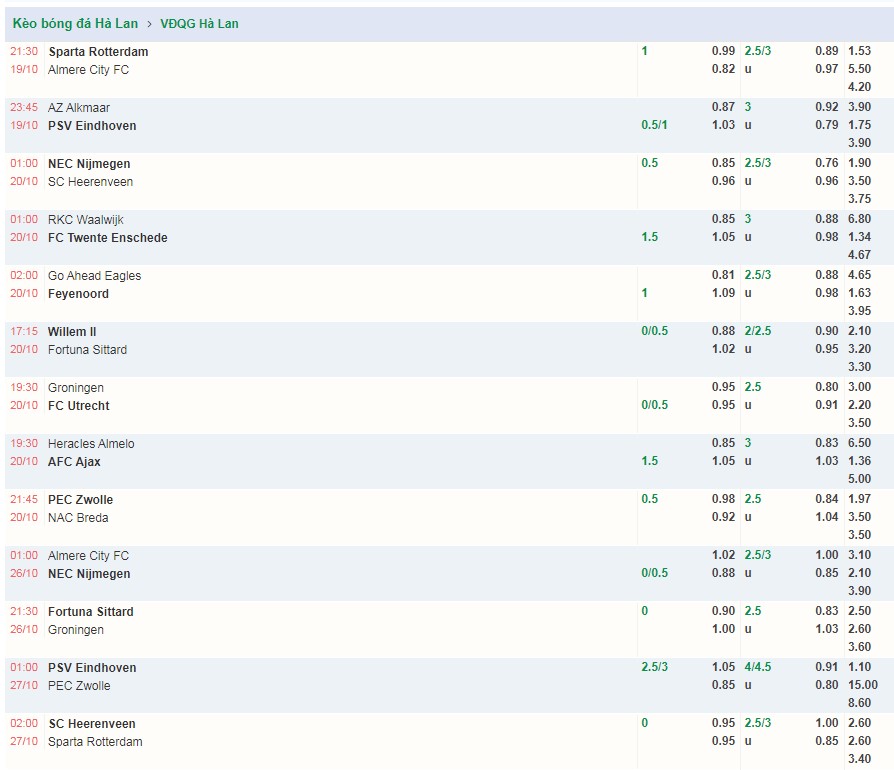This screenshot has width=894, height=770.
Task: Click Heracles Almelo team name
Action: [91, 443]
